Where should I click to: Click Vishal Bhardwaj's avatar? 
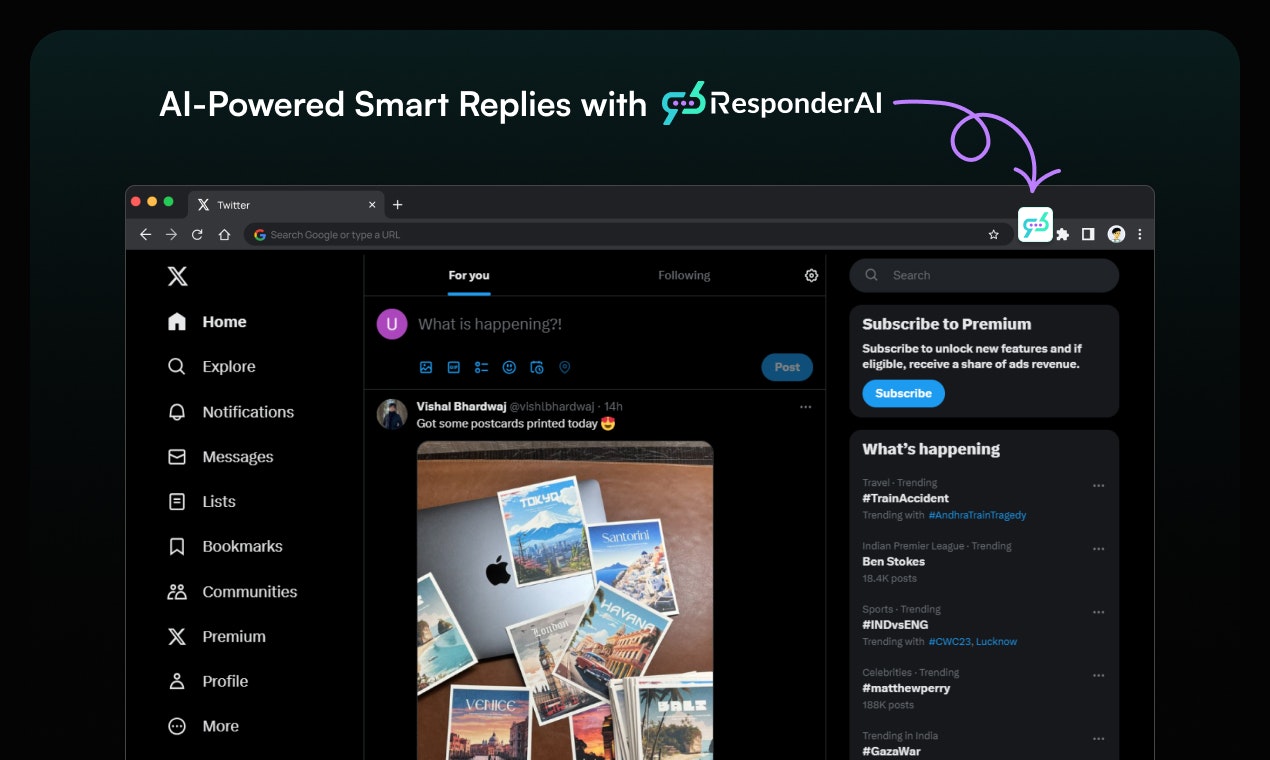tap(392, 414)
